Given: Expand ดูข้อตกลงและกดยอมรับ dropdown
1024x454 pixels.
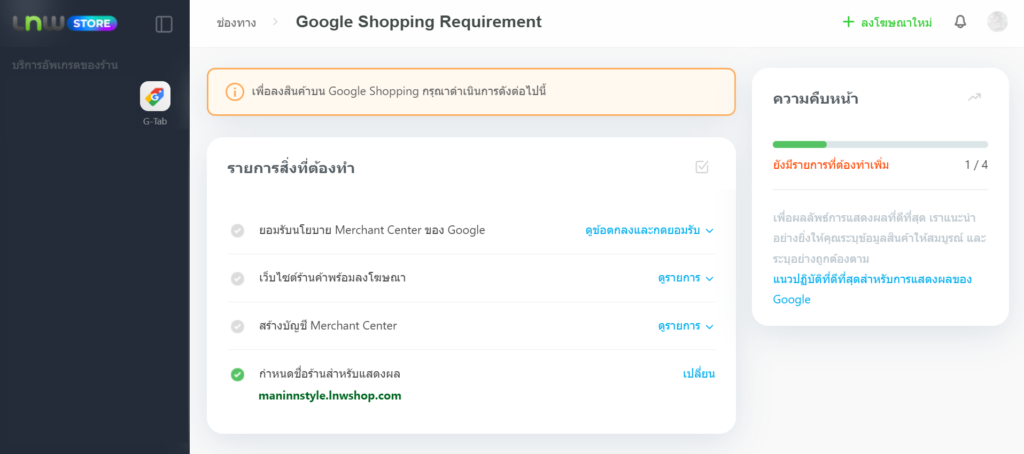Looking at the screenshot, I should [x=649, y=230].
